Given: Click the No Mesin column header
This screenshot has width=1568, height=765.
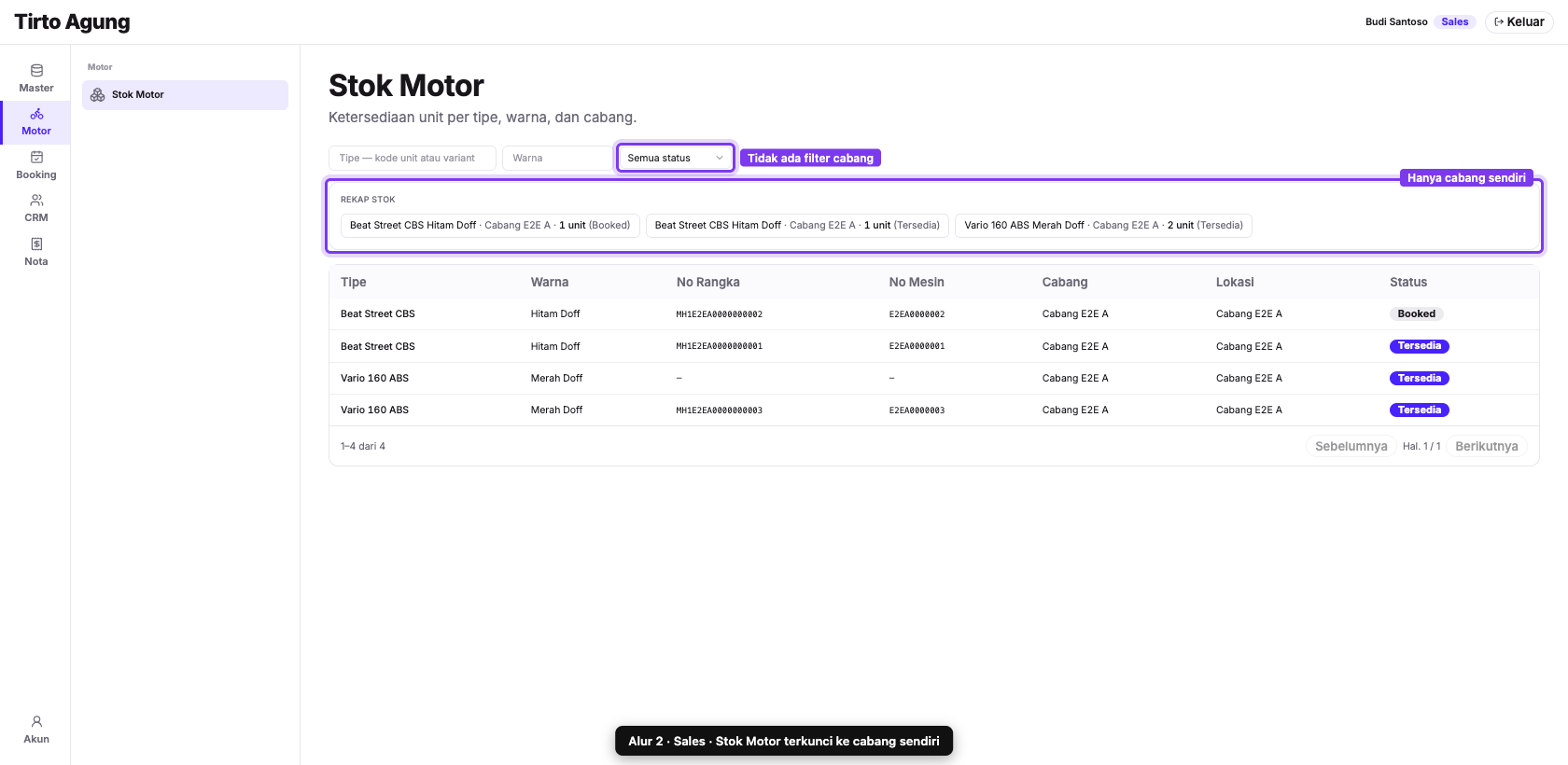Looking at the screenshot, I should [x=917, y=283].
